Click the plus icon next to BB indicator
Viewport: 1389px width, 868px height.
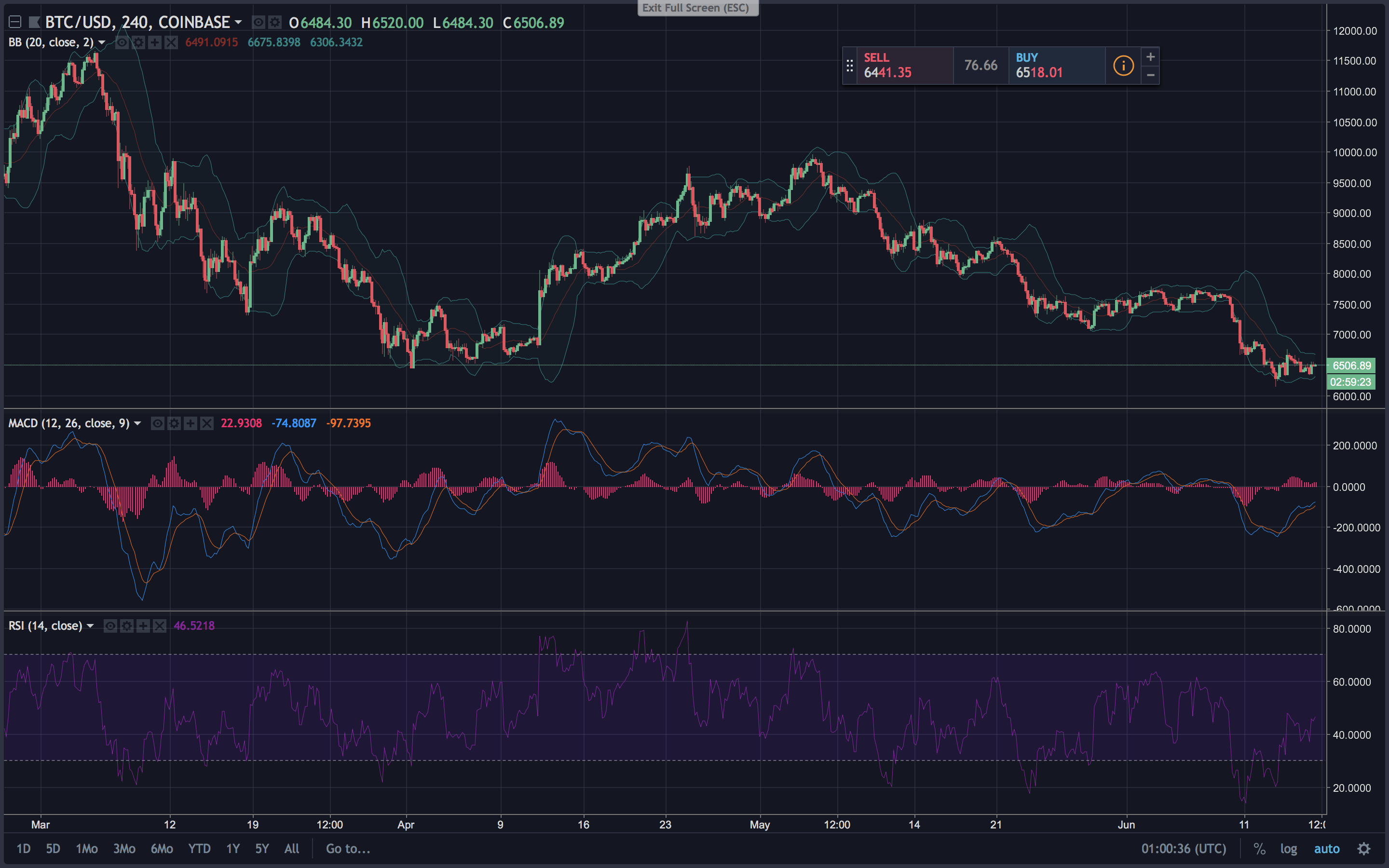pyautogui.click(x=154, y=42)
